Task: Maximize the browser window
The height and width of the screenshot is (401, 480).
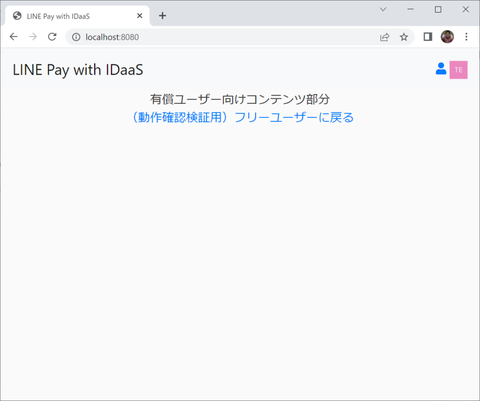Action: pyautogui.click(x=438, y=9)
